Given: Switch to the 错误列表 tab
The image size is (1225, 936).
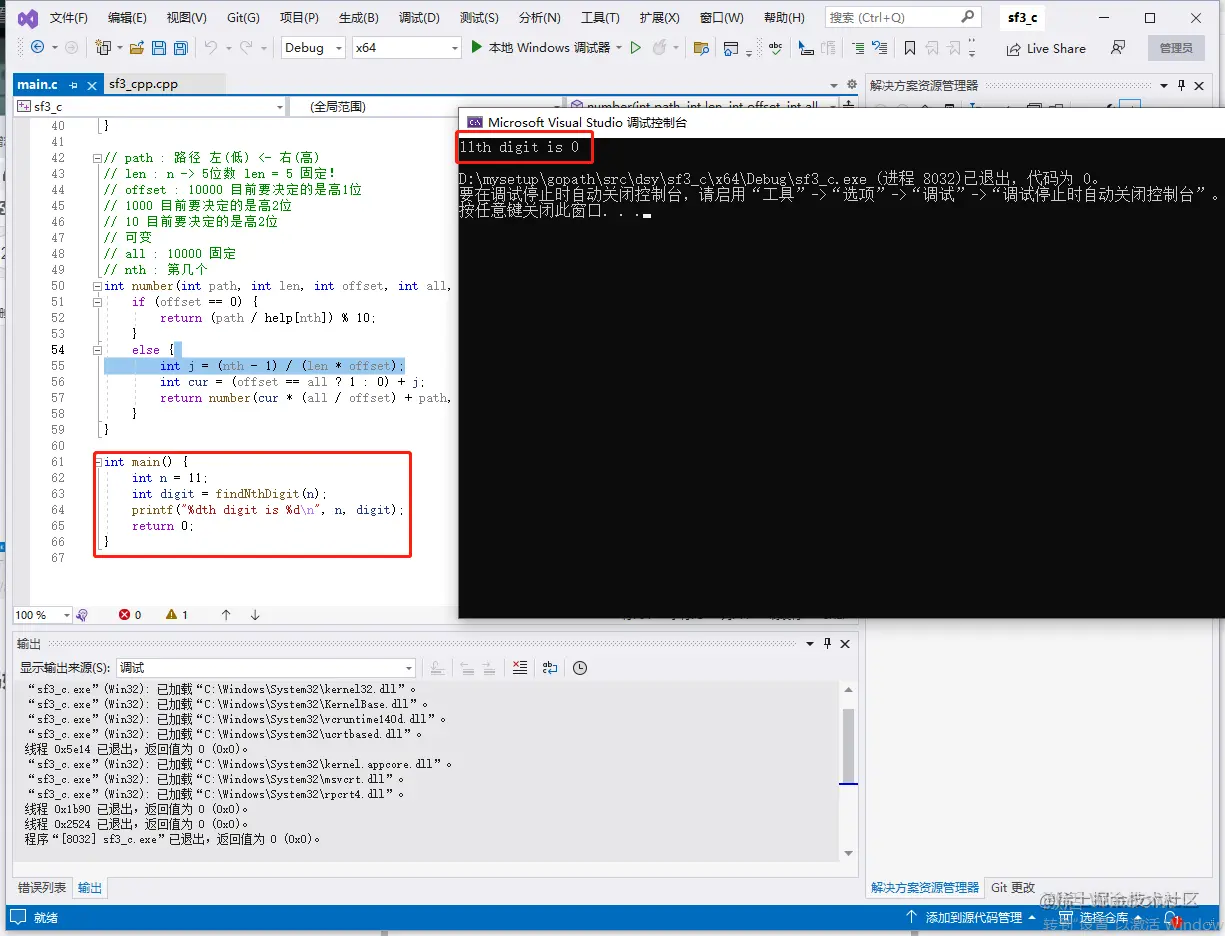Looking at the screenshot, I should coord(42,887).
